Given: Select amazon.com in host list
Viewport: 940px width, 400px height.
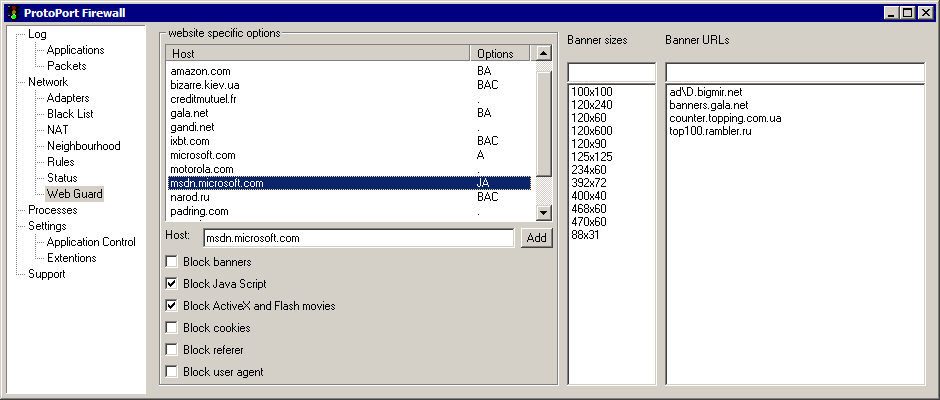Looking at the screenshot, I should (200, 72).
